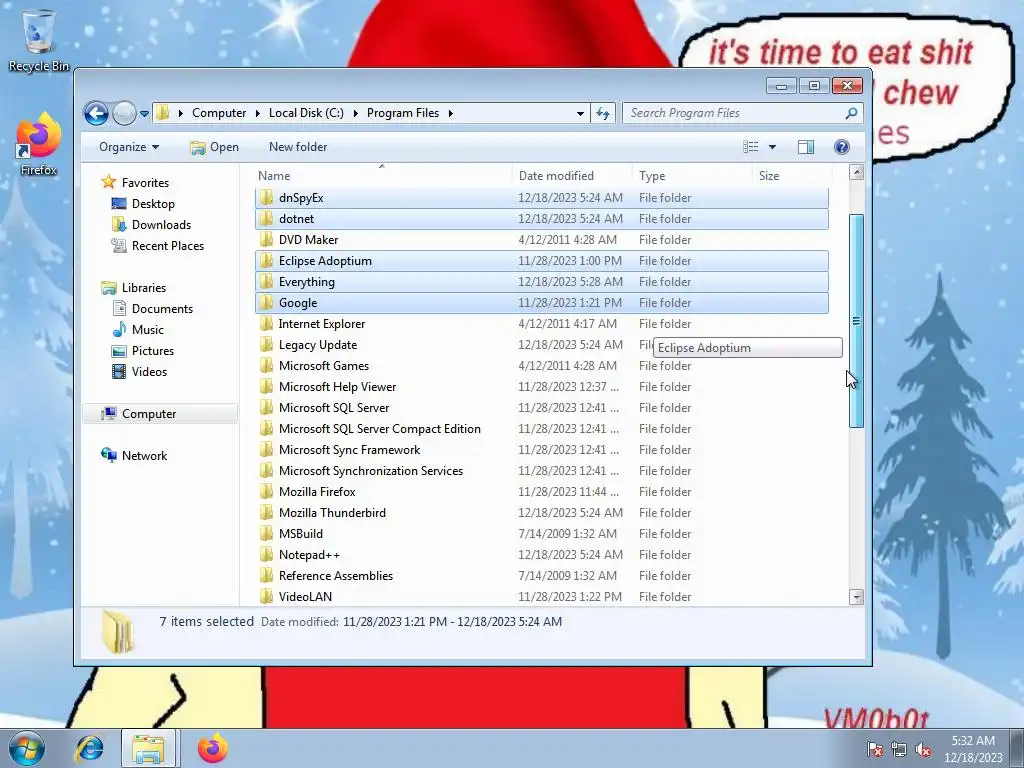Select the DVD Maker folder icon
The image size is (1024, 768).
pyautogui.click(x=266, y=240)
